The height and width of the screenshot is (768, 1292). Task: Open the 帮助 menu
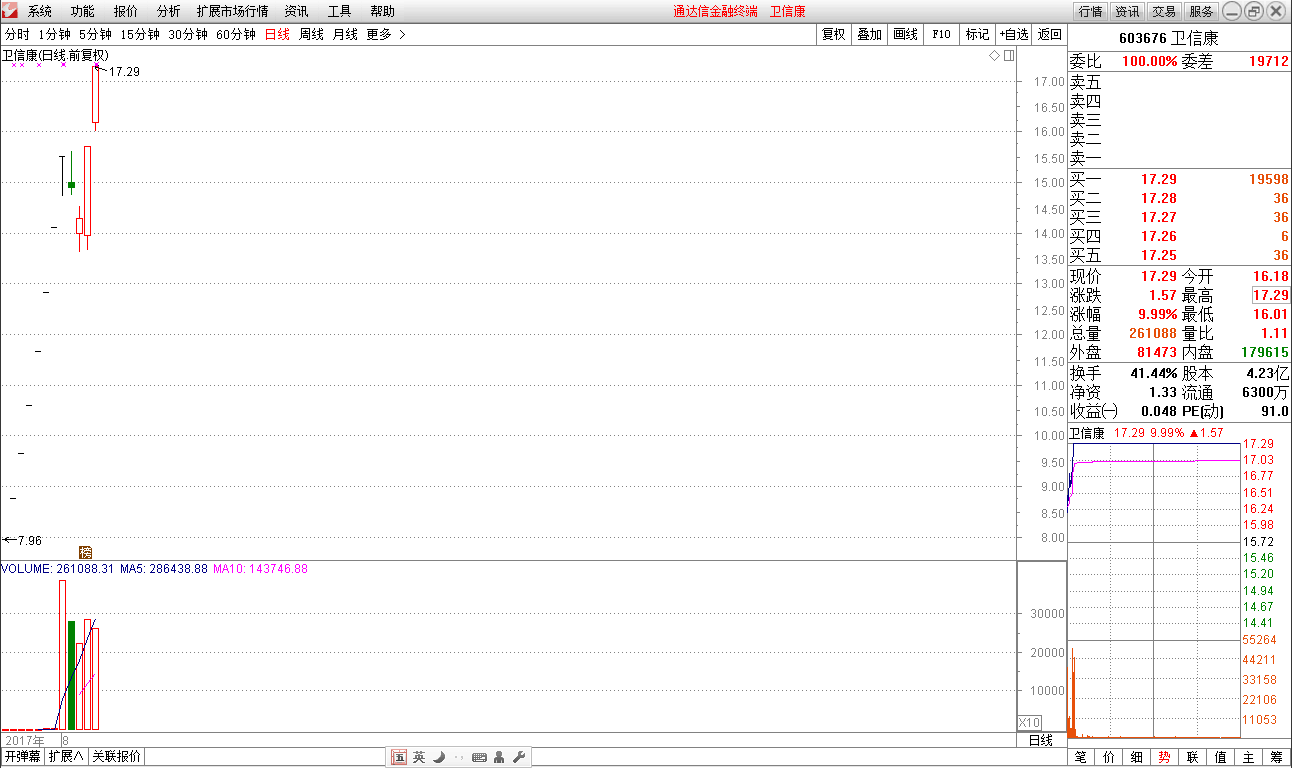click(382, 12)
